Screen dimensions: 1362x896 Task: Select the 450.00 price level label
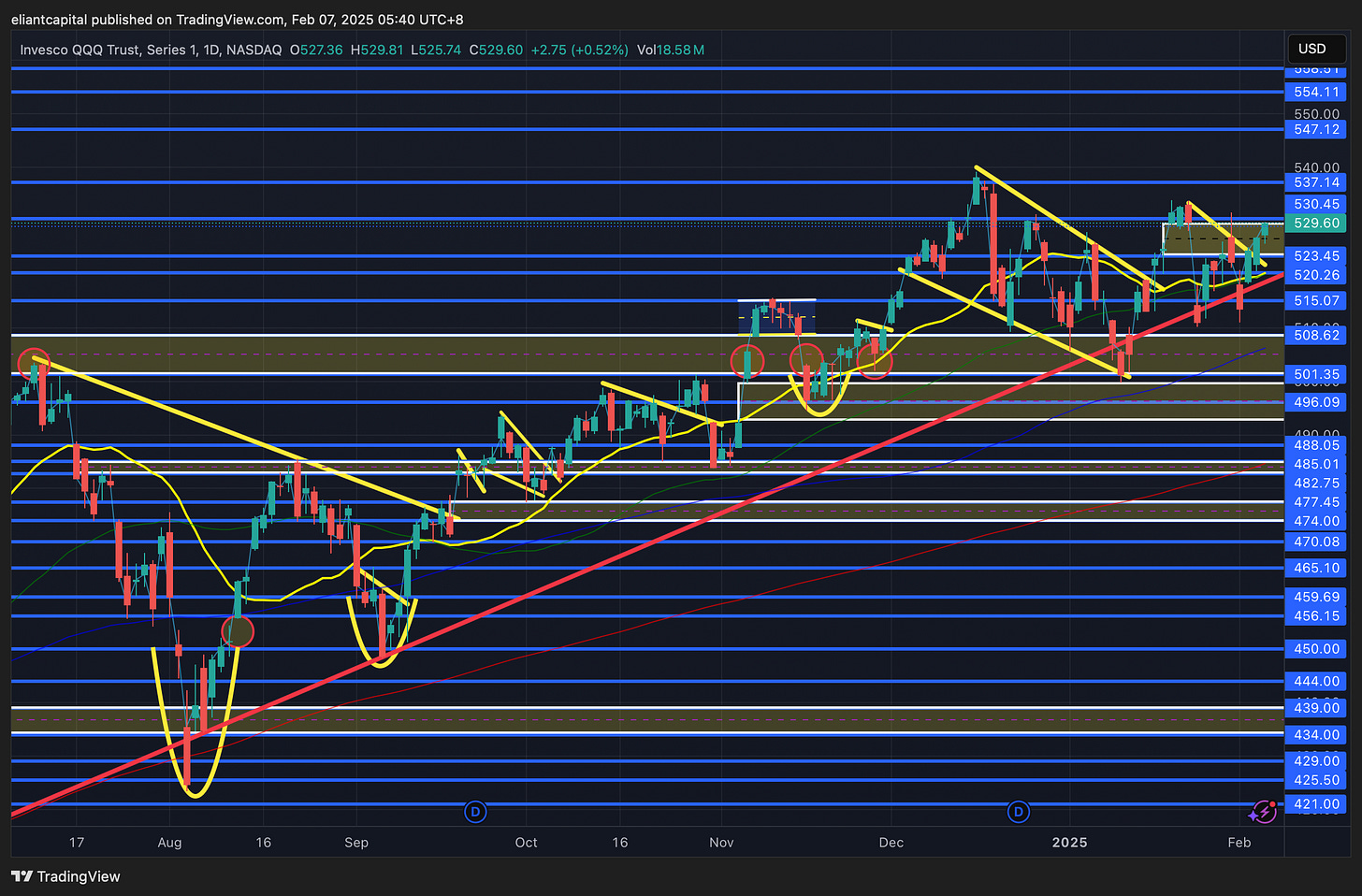pos(1317,648)
